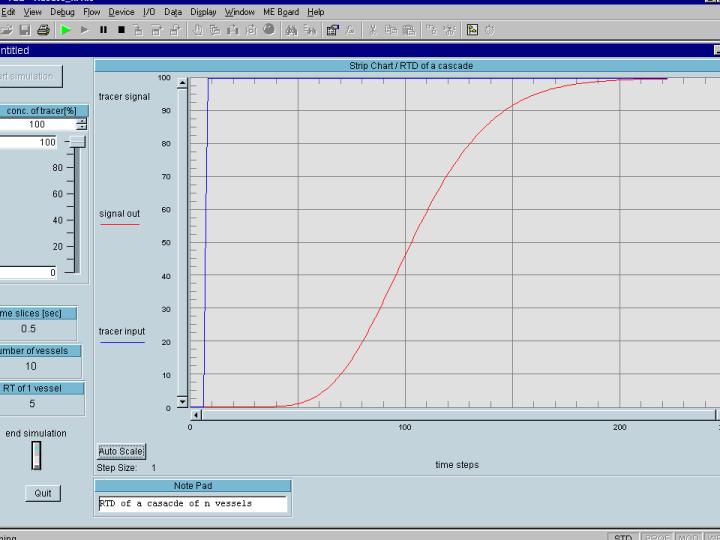Image resolution: width=720 pixels, height=540 pixels.
Task: Click the green Run program arrow
Action: pos(66,30)
